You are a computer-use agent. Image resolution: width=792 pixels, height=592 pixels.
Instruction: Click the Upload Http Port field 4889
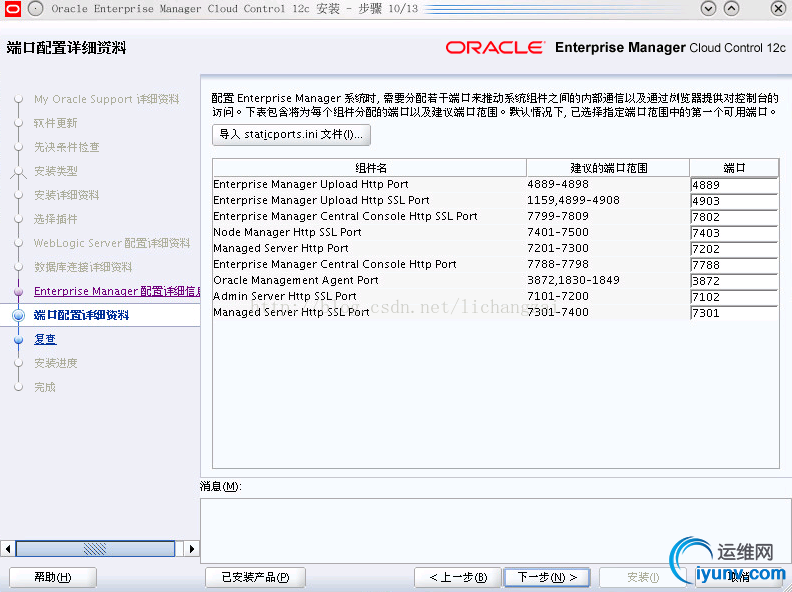coord(734,185)
